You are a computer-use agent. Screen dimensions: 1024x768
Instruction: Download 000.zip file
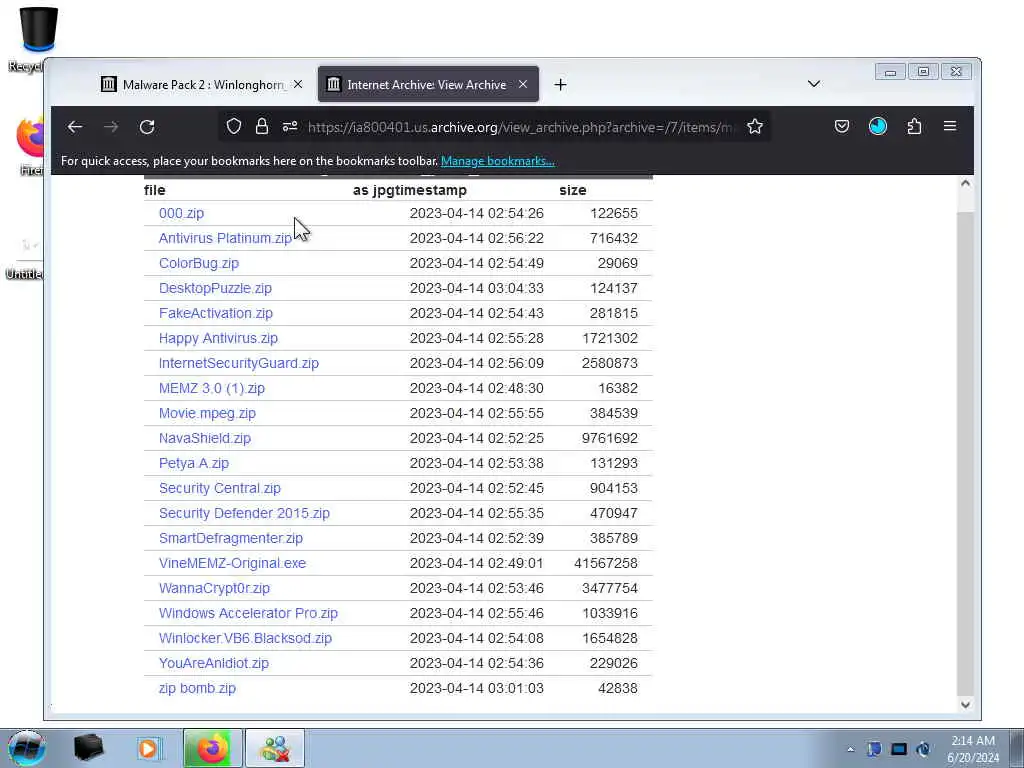[x=181, y=213]
